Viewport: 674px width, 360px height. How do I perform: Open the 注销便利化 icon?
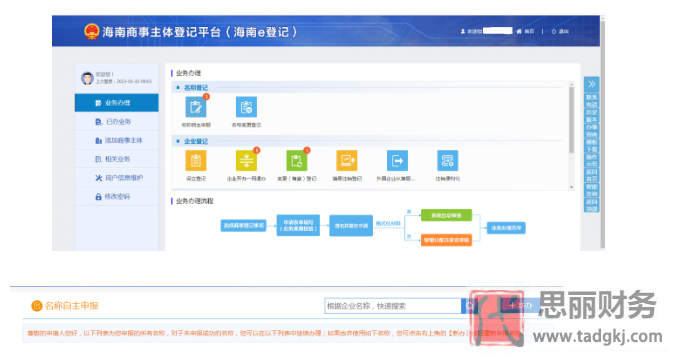click(x=447, y=161)
